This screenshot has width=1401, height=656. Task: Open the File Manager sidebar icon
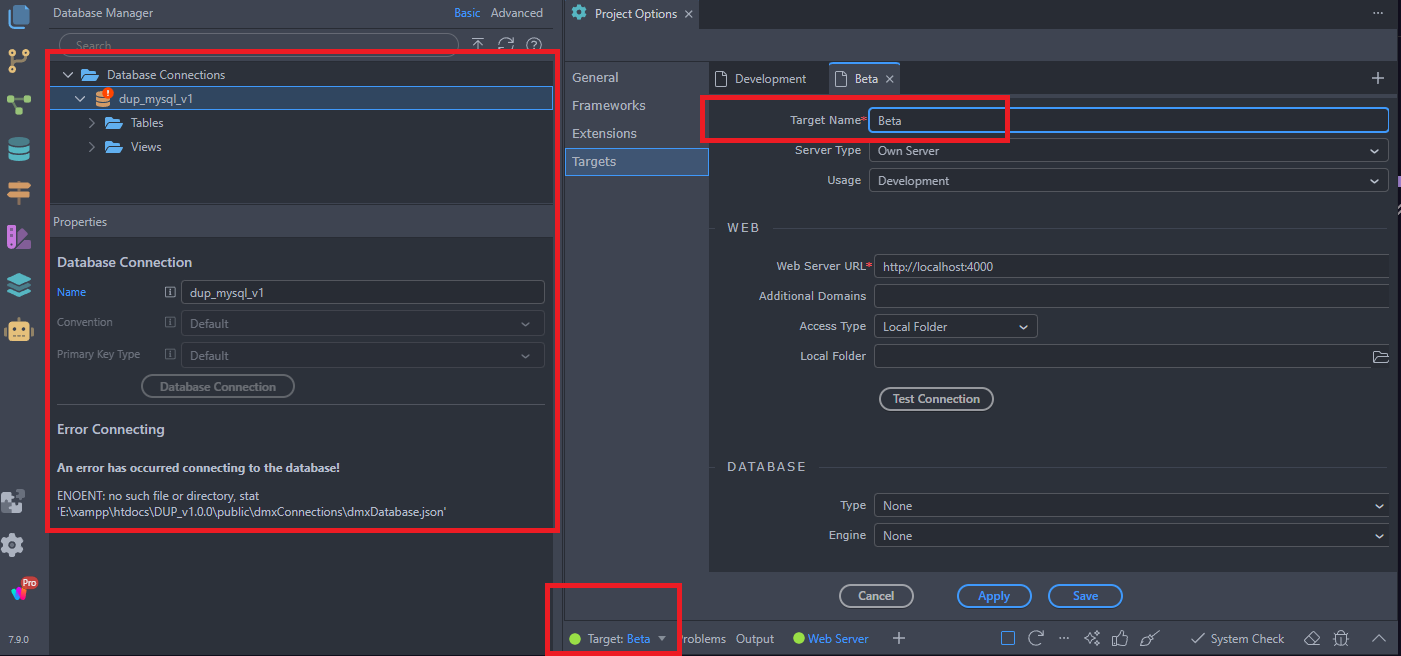point(19,17)
